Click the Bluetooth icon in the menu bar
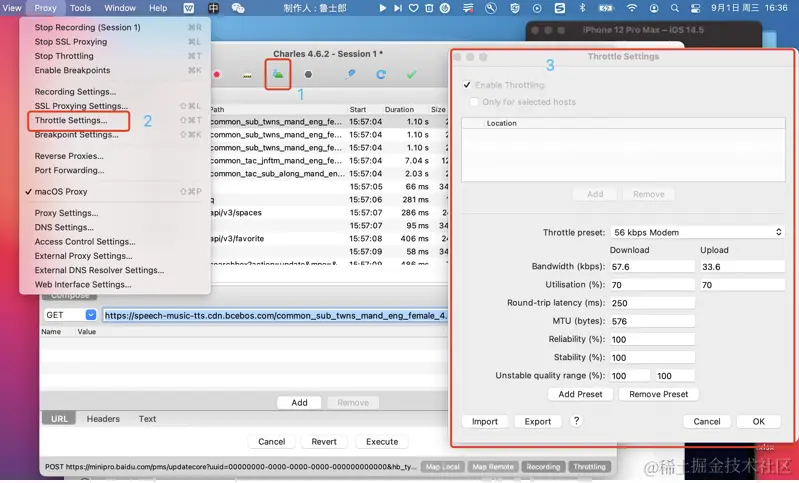 [x=582, y=8]
